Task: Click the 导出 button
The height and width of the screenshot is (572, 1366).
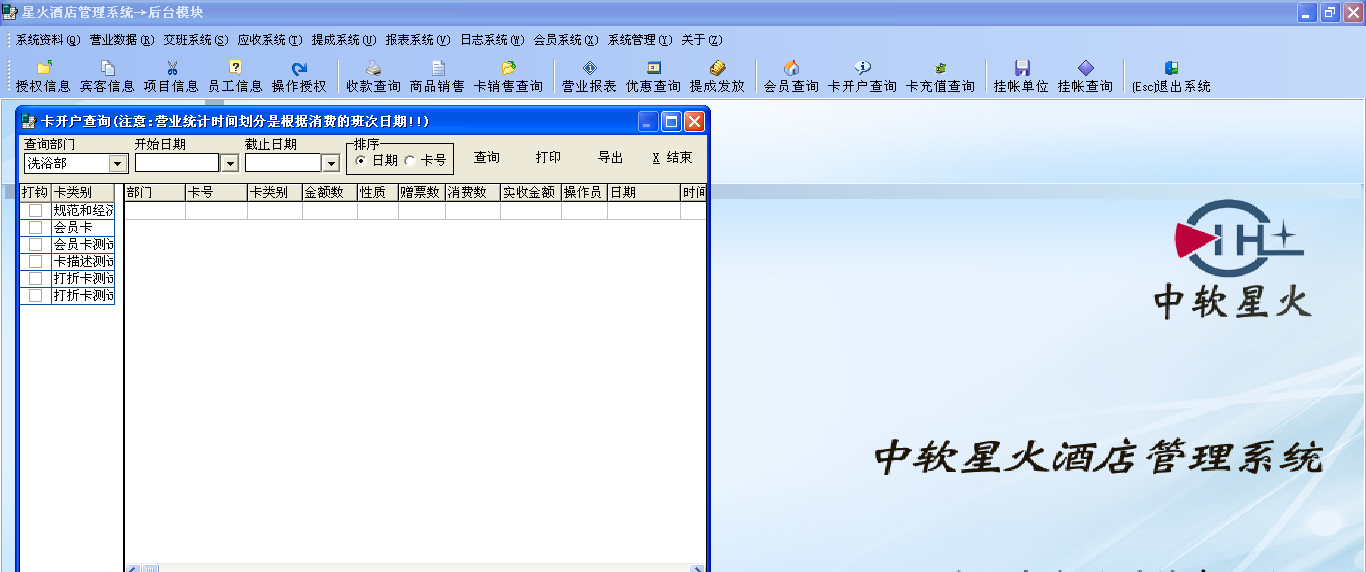Action: pos(610,158)
